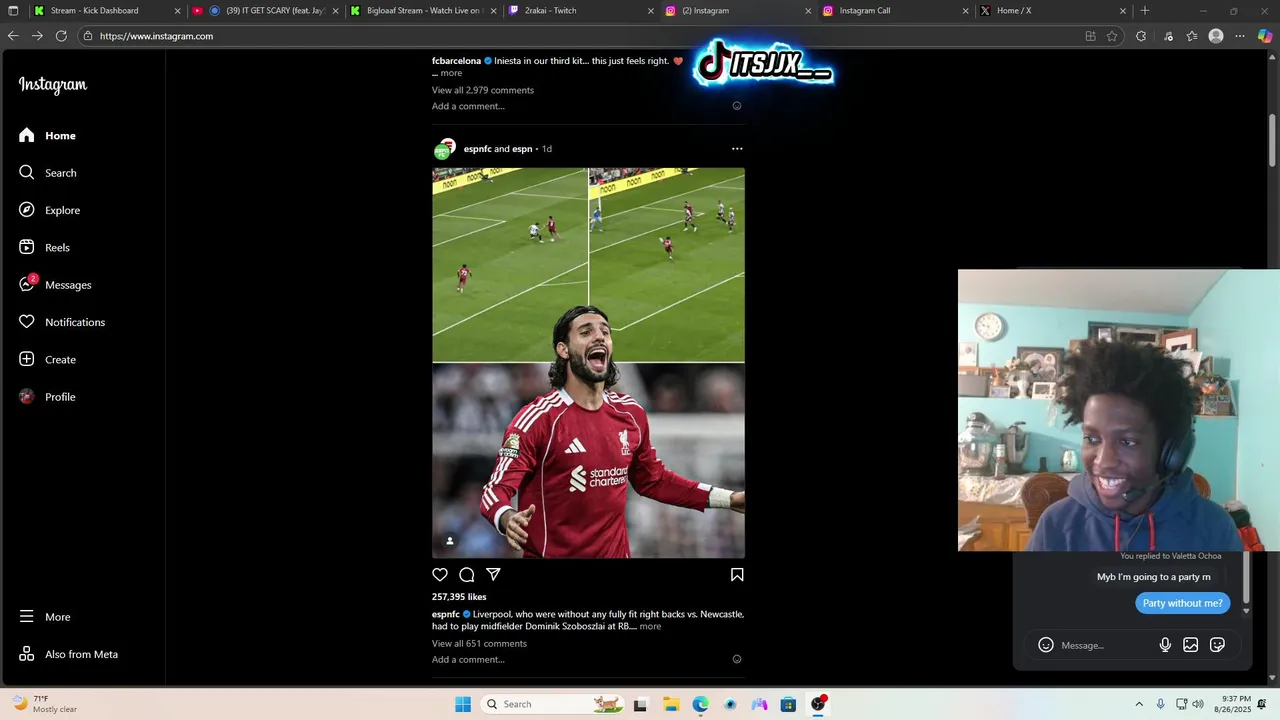
Task: Open Microsoft Store from taskbar
Action: pyautogui.click(x=788, y=704)
